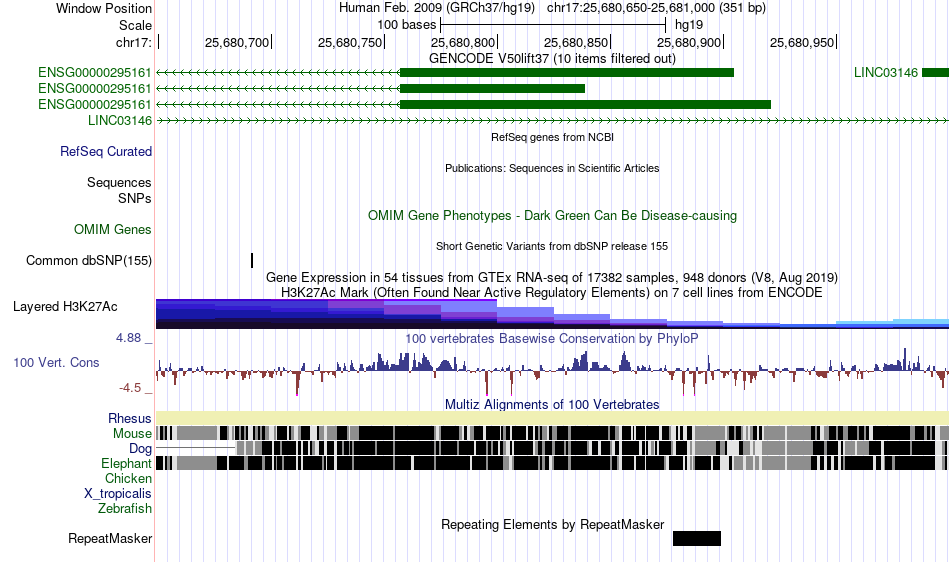Click the Zebrafish alignment label
The width and height of the screenshot is (950, 562).
[x=125, y=509]
